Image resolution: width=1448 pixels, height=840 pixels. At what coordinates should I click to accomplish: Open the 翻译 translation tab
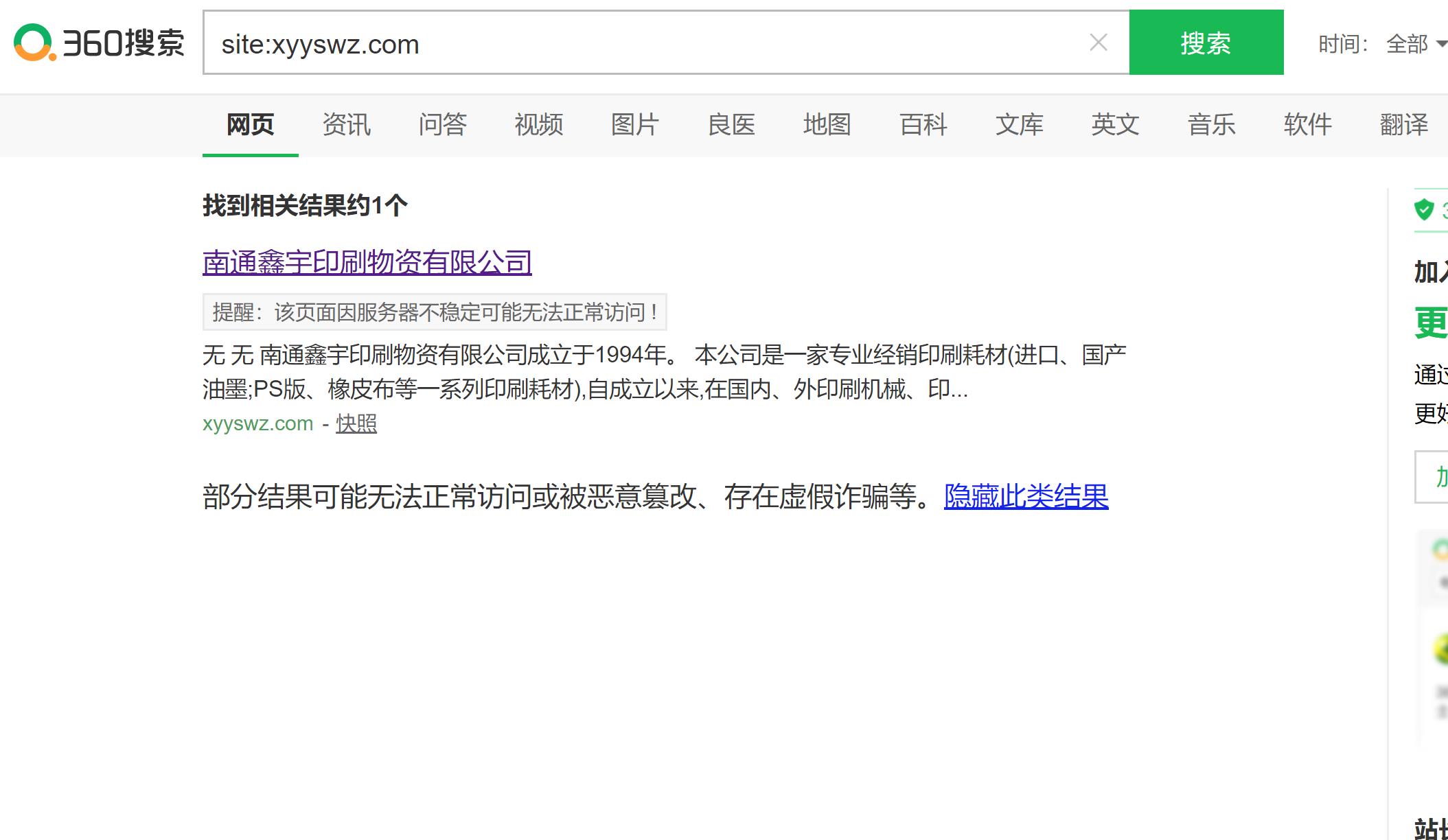(1403, 126)
